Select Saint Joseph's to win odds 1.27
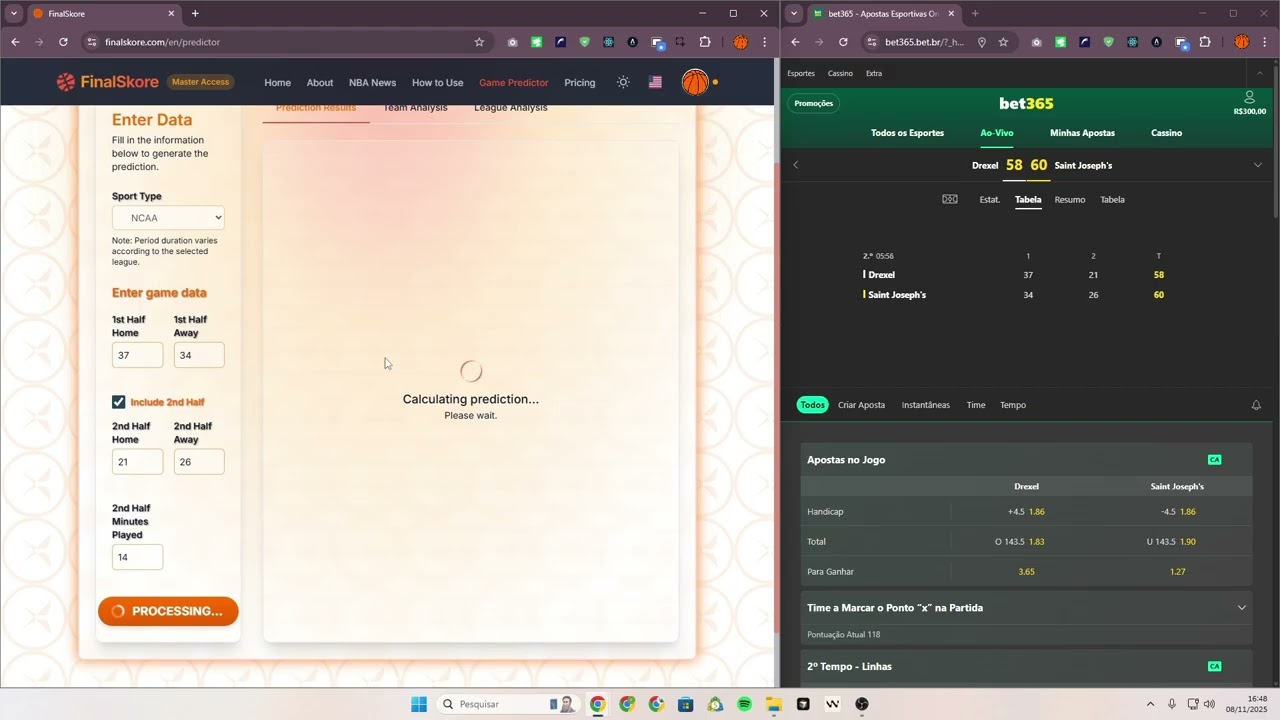The width and height of the screenshot is (1280, 720). [1177, 572]
